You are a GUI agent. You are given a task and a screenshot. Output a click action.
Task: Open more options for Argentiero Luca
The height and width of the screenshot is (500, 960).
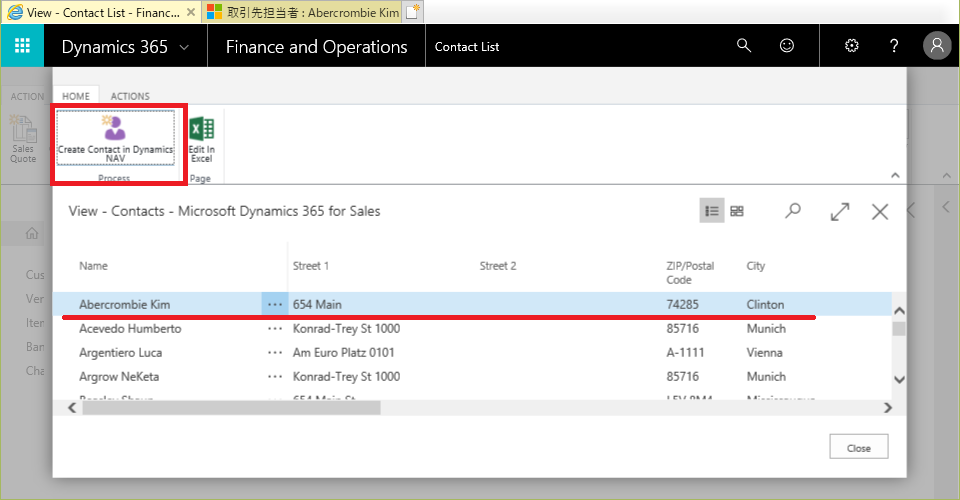point(275,353)
